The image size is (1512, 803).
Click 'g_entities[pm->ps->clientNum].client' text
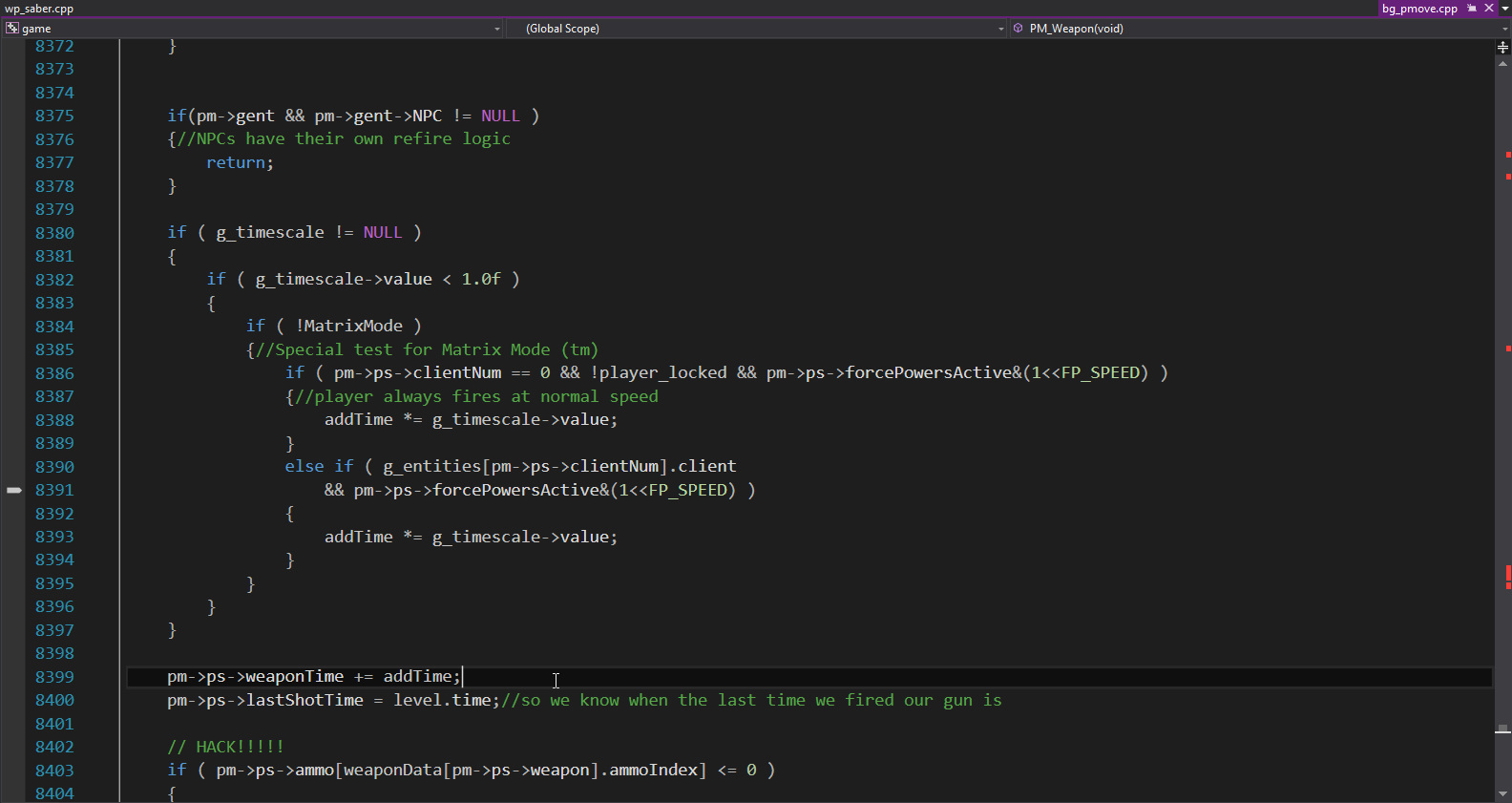559,466
